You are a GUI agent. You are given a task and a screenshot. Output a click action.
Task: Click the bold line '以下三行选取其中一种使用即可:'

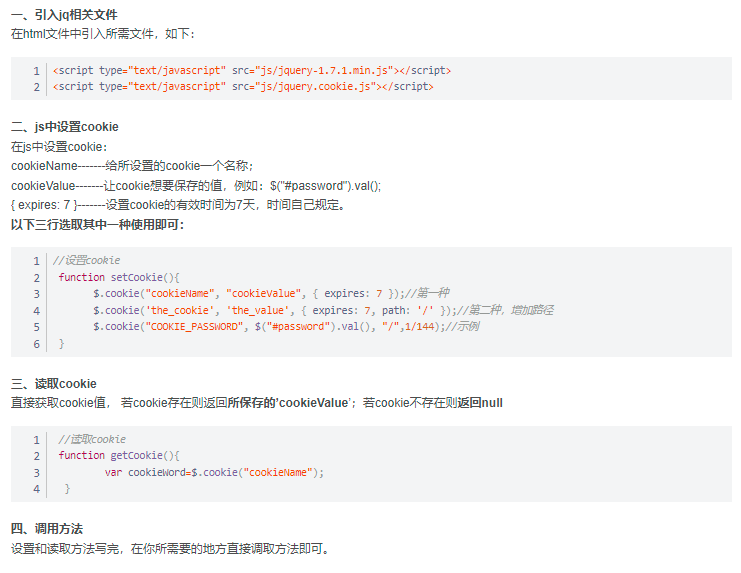click(x=97, y=224)
